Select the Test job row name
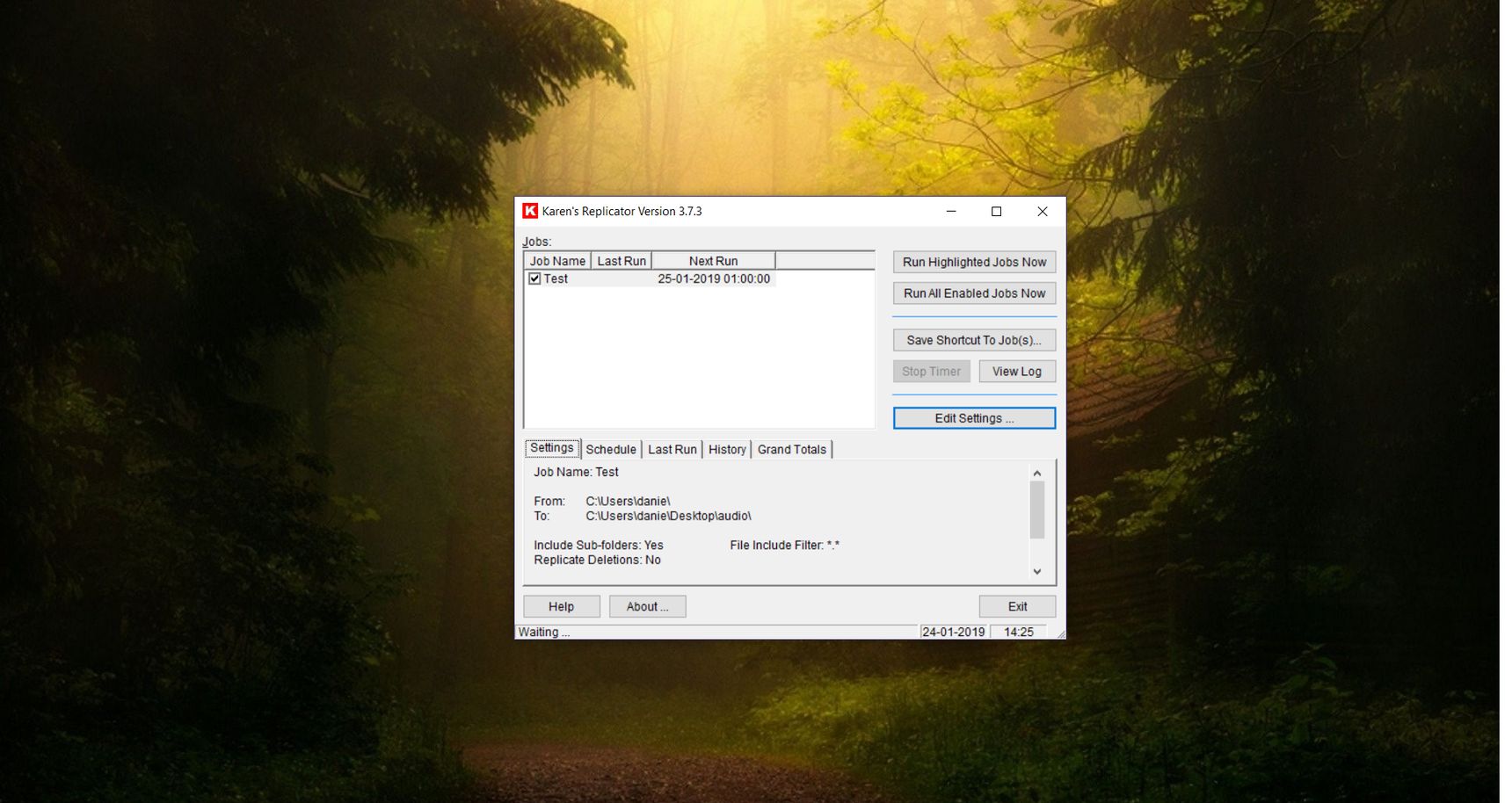 point(556,279)
